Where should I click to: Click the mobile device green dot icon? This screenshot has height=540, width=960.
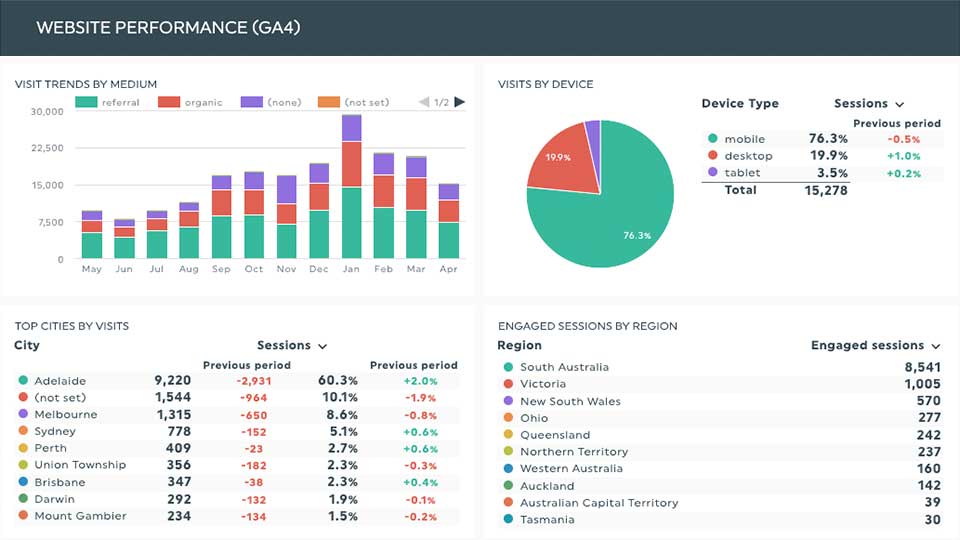click(x=713, y=138)
